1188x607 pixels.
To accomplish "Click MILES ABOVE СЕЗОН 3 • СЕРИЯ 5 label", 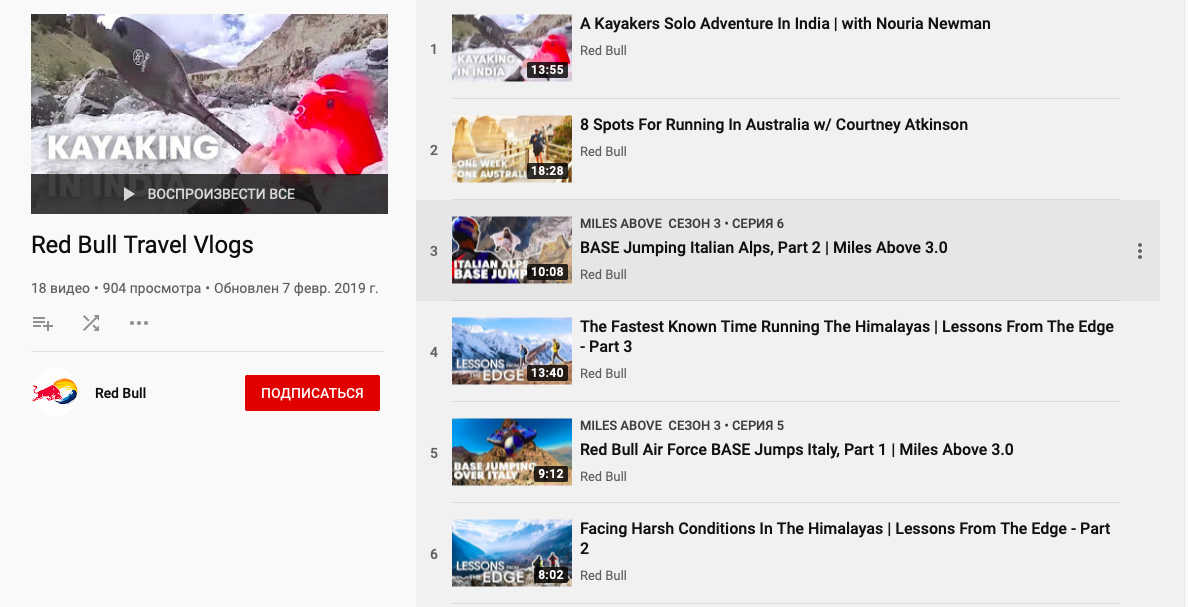I will [682, 425].
